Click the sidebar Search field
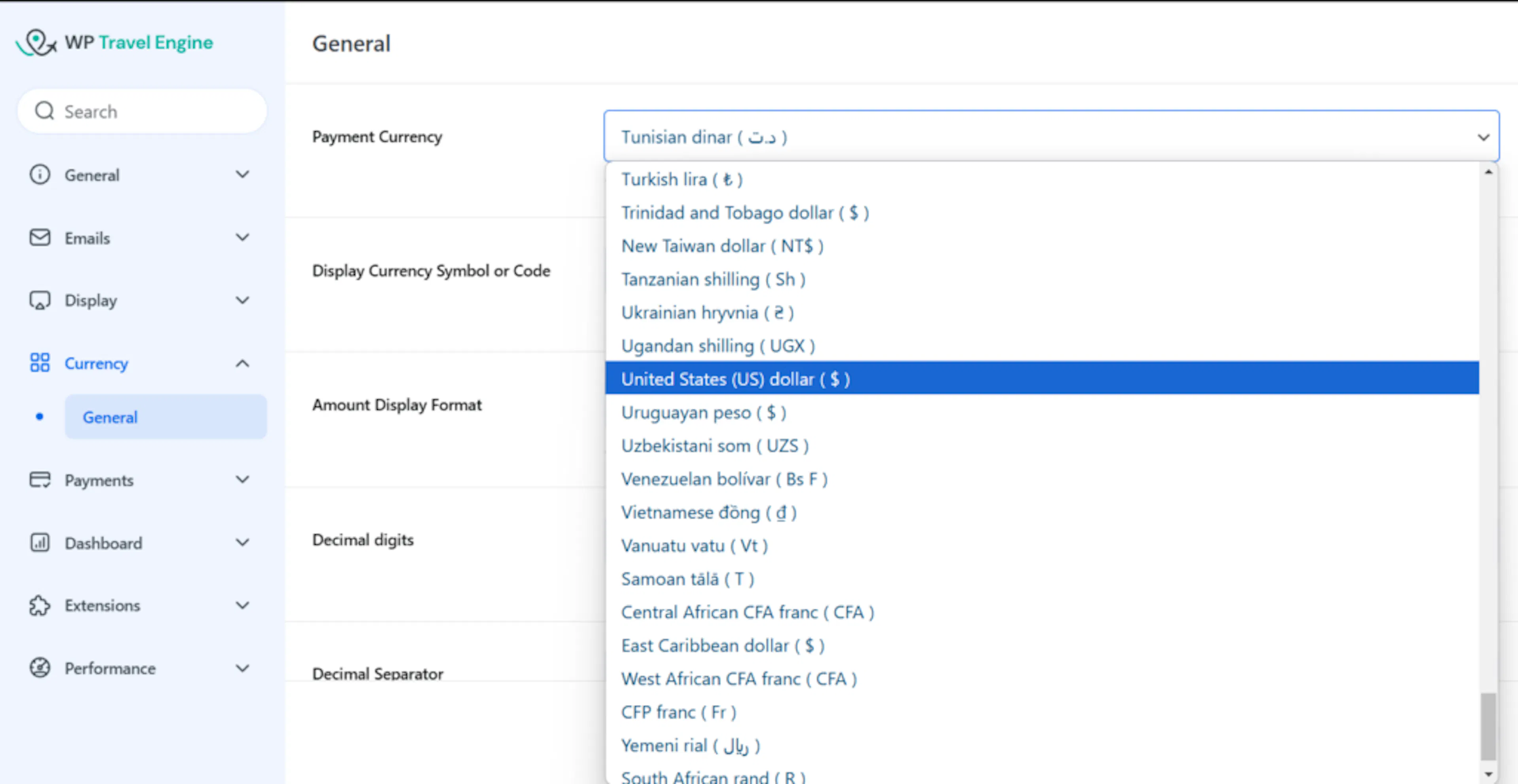 pos(142,111)
